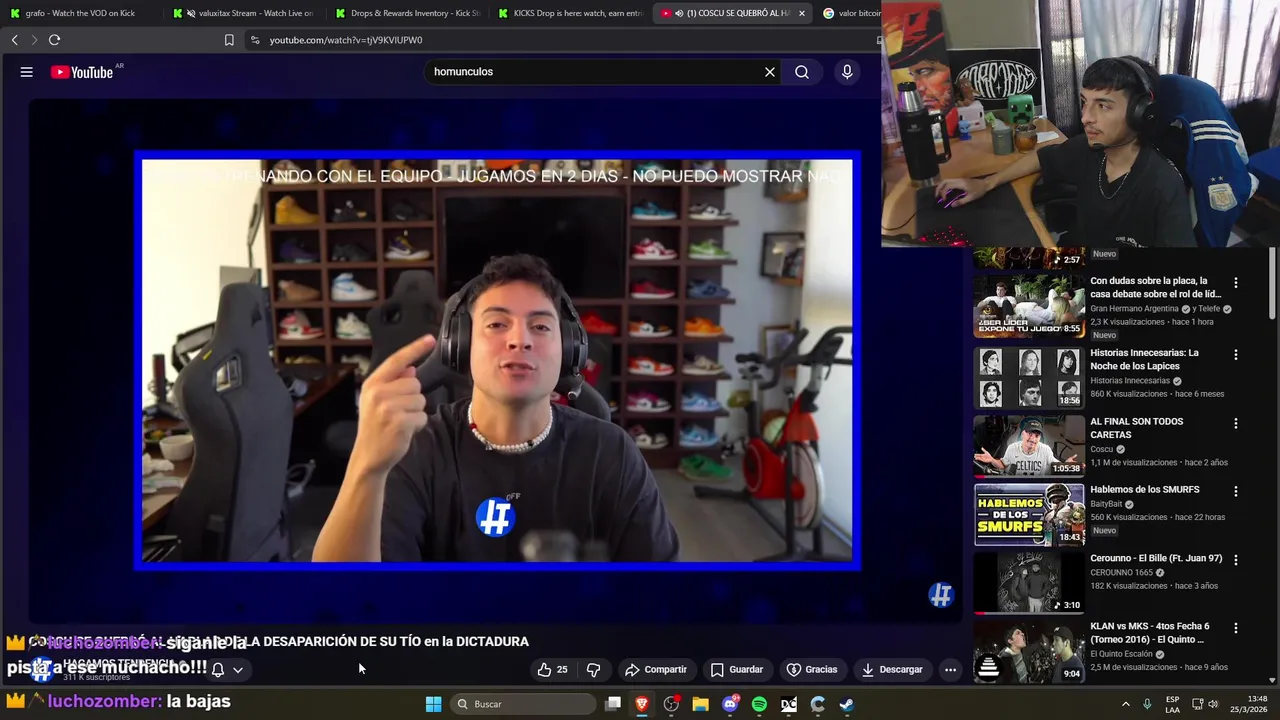Open options for 'Historias Innecesarias' video
Viewport: 1280px width, 720px height.
pos(1235,355)
